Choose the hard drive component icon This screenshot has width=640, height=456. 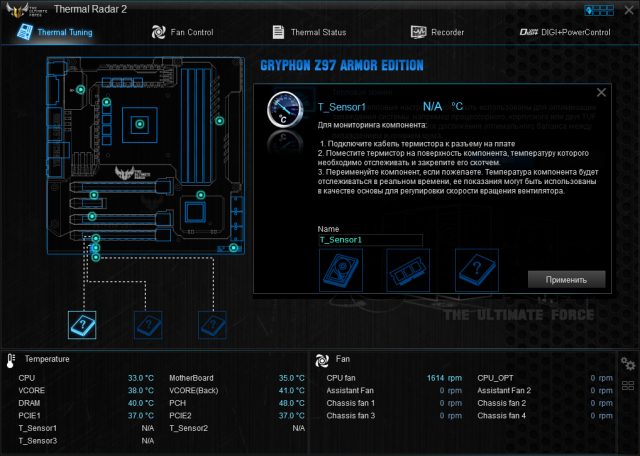[341, 270]
